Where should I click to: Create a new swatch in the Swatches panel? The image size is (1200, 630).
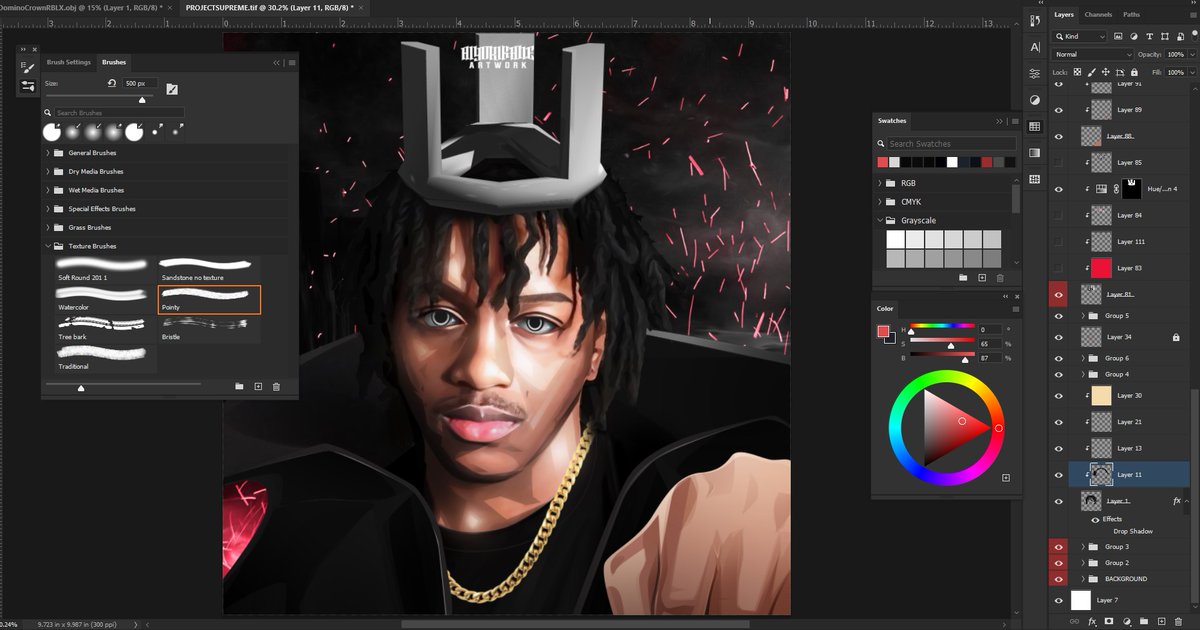pyautogui.click(x=982, y=277)
